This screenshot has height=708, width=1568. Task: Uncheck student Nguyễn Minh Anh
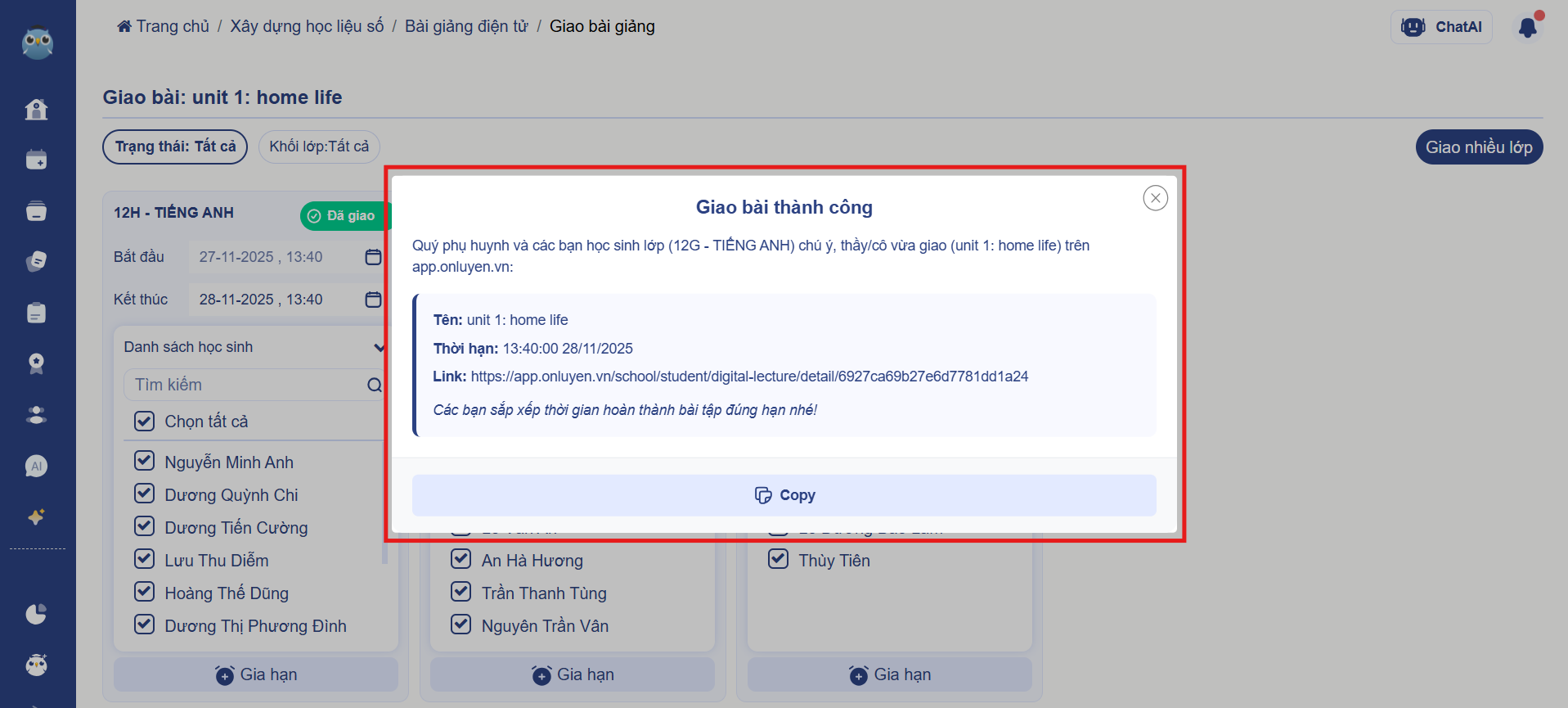145,462
